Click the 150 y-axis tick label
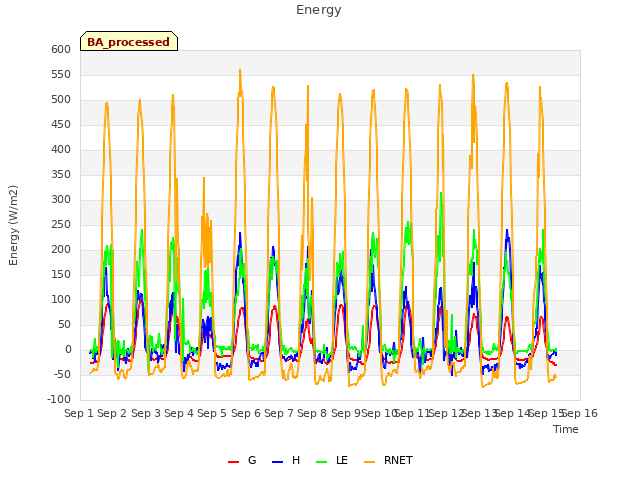This screenshot has height=480, width=640. [x=61, y=275]
